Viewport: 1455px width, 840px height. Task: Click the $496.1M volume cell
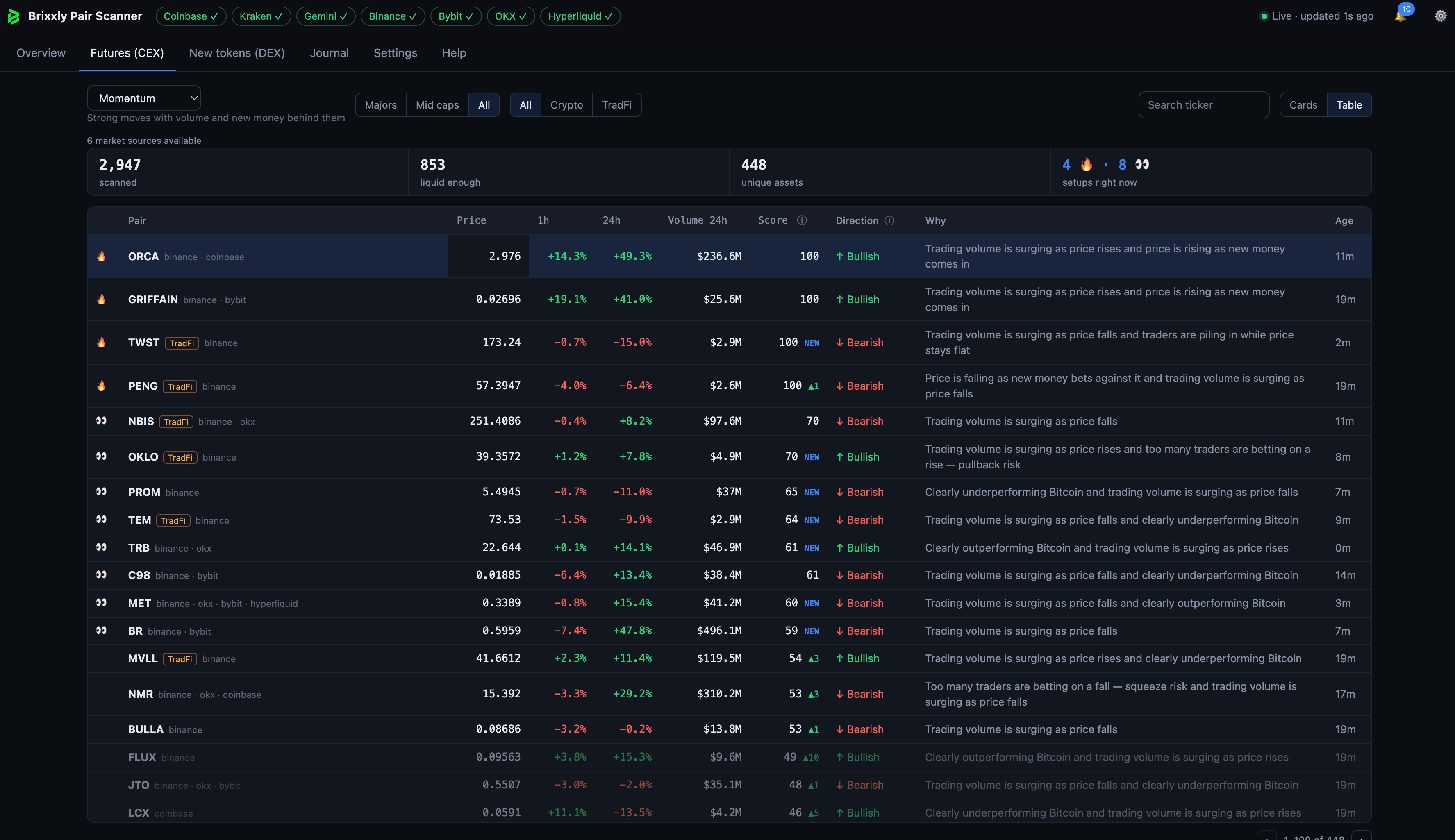pyautogui.click(x=719, y=631)
